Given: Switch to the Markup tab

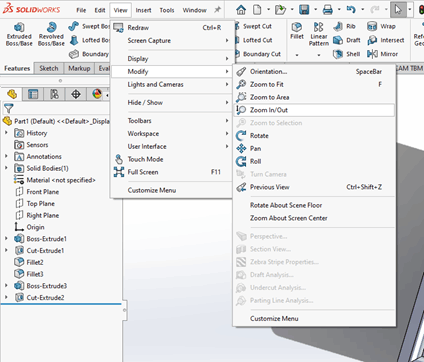Looking at the screenshot, I should tap(79, 68).
